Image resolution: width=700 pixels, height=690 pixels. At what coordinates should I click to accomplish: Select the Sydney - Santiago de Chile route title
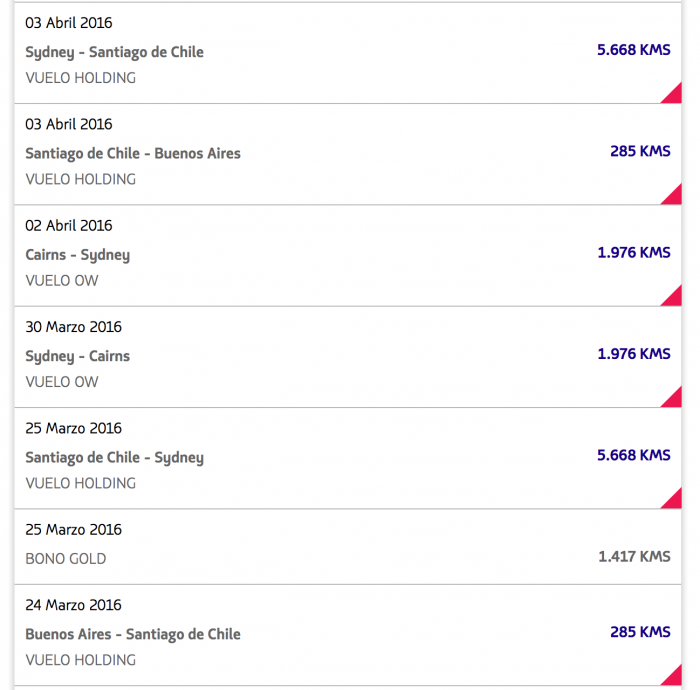click(x=114, y=52)
